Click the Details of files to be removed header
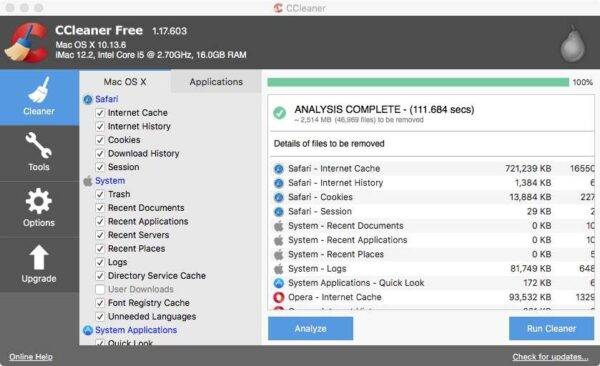 pos(329,144)
